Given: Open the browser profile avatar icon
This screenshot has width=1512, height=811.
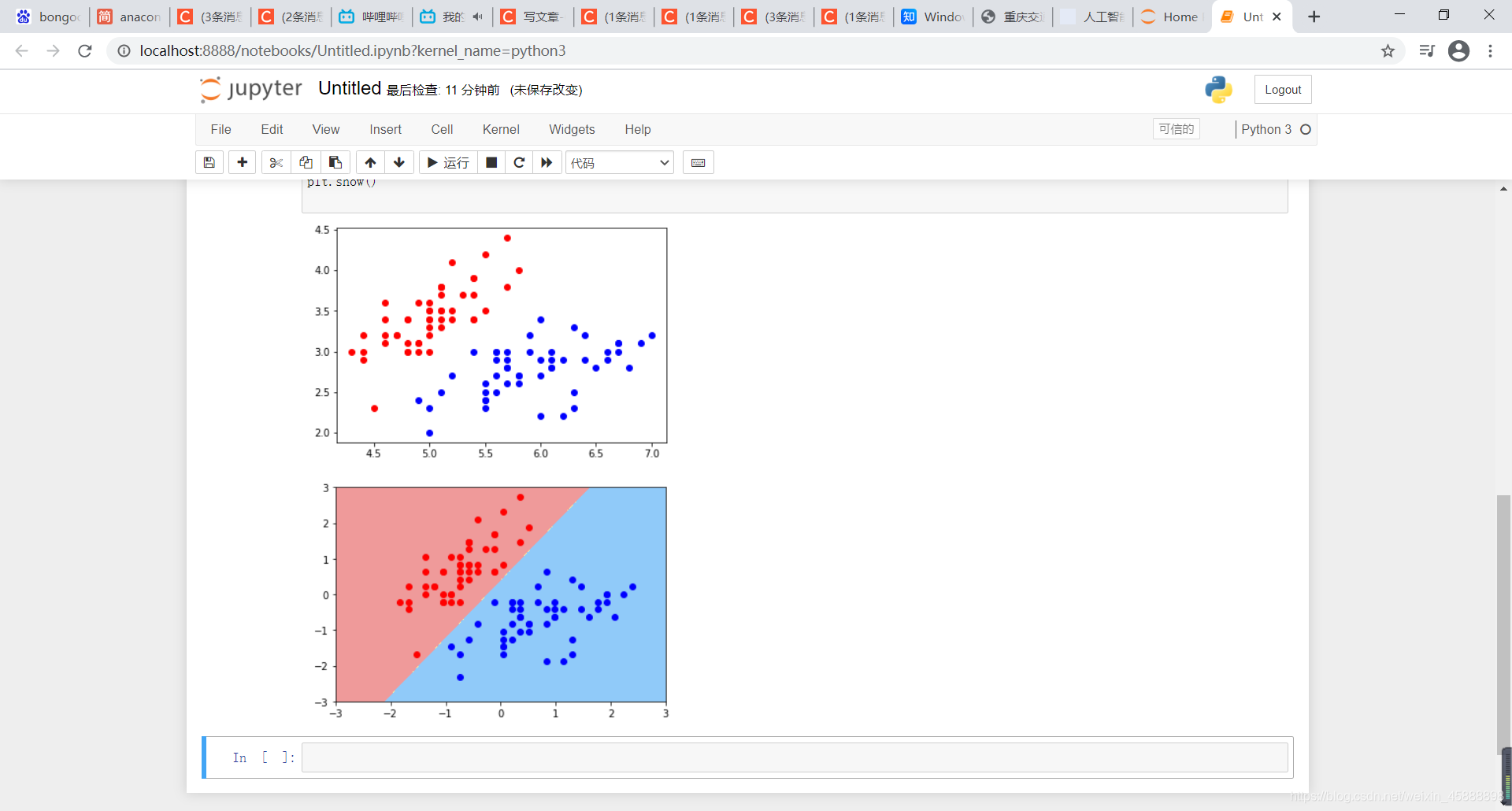Looking at the screenshot, I should pyautogui.click(x=1458, y=51).
